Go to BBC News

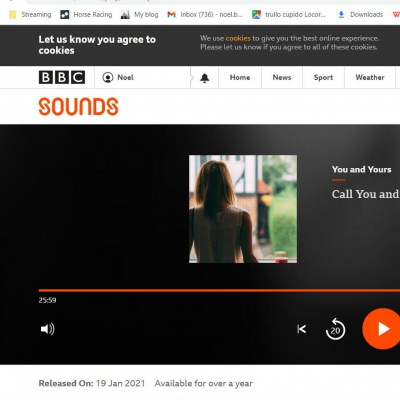click(x=282, y=77)
